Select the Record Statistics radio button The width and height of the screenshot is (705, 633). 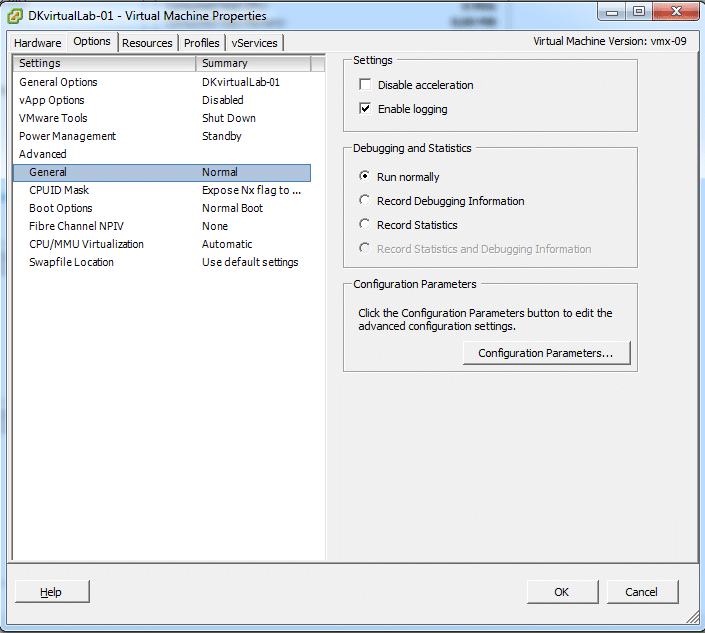[365, 224]
